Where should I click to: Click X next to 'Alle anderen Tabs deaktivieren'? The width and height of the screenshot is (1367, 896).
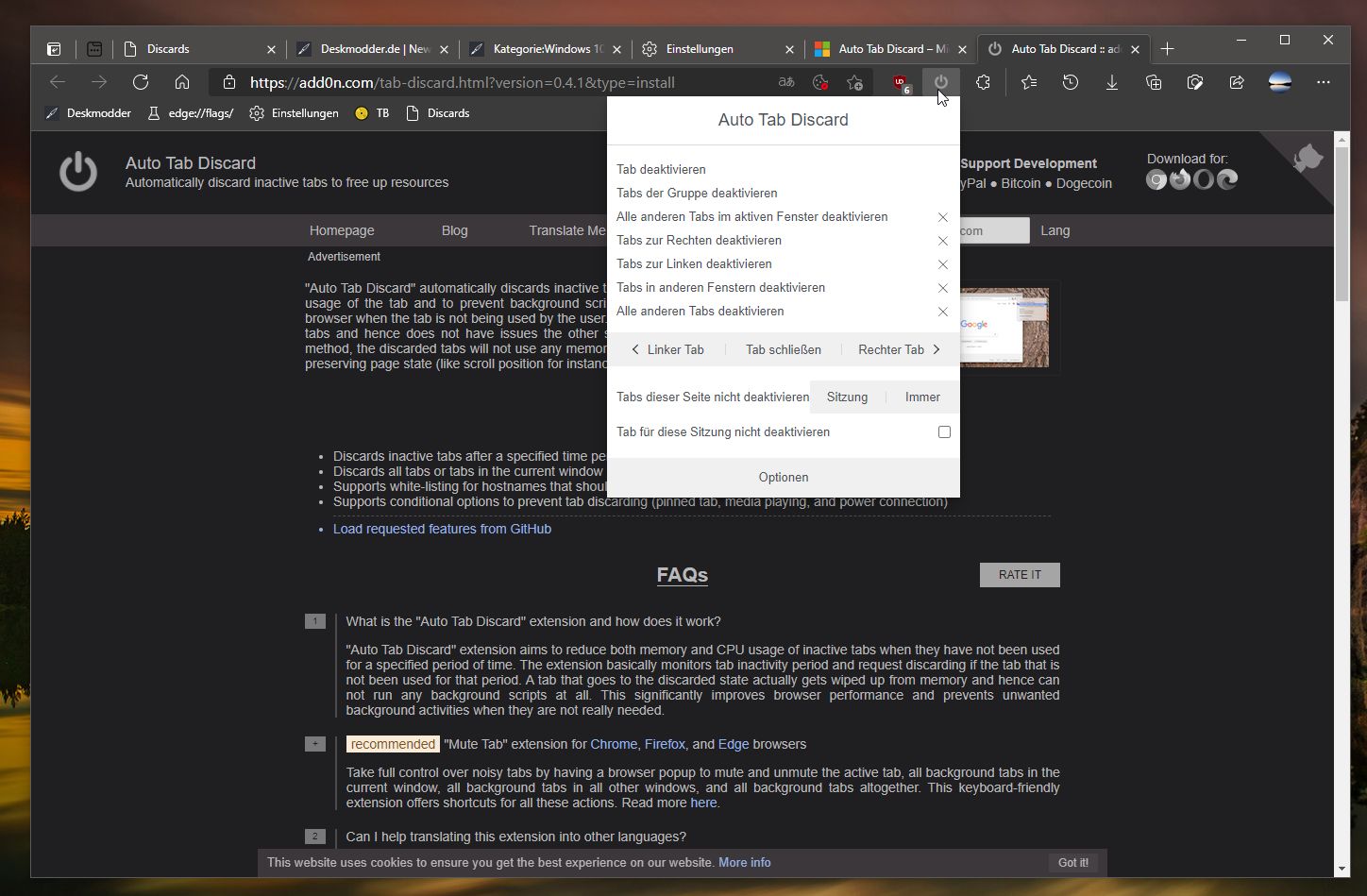coord(942,312)
